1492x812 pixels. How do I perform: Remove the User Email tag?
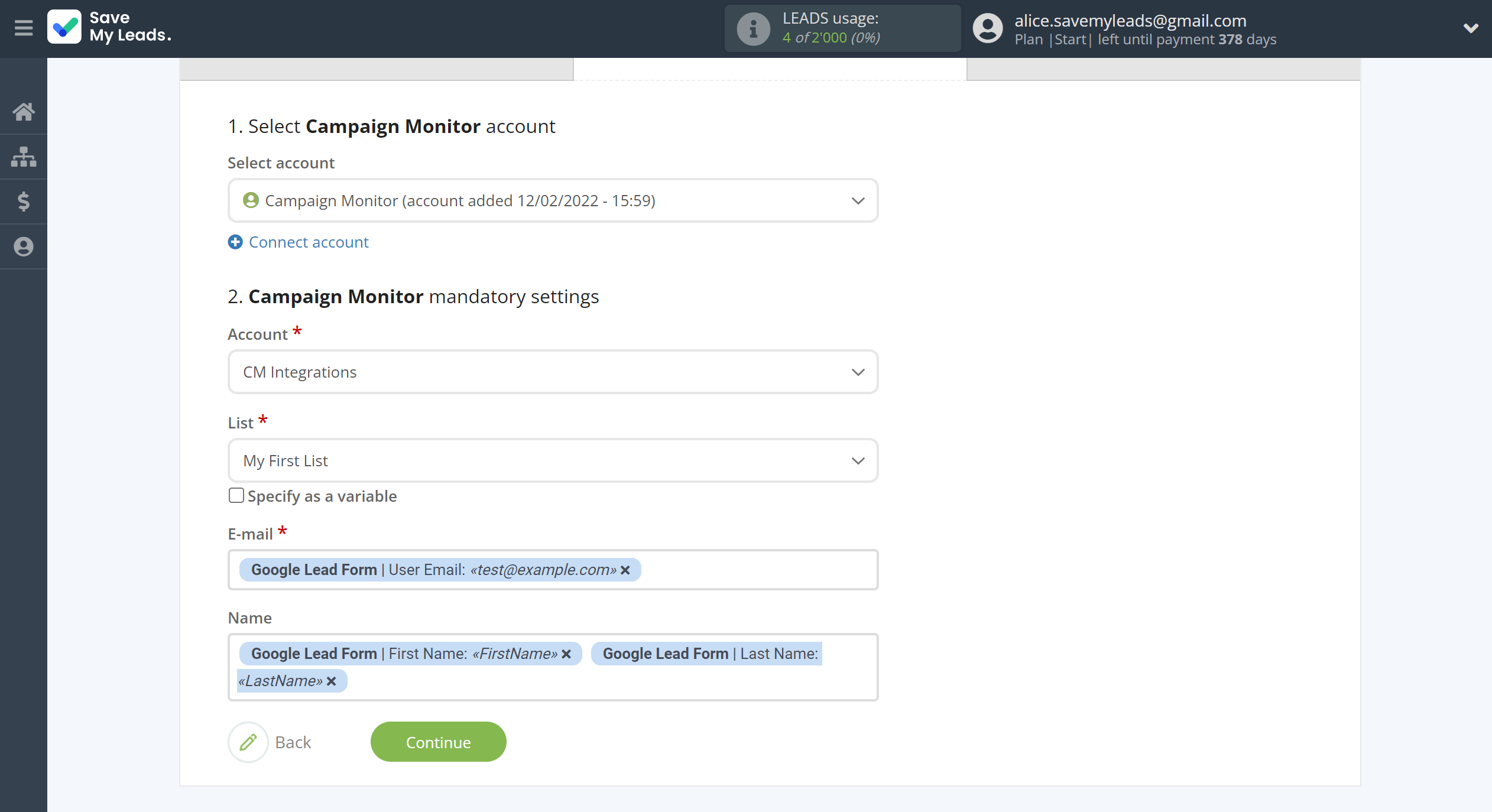625,570
